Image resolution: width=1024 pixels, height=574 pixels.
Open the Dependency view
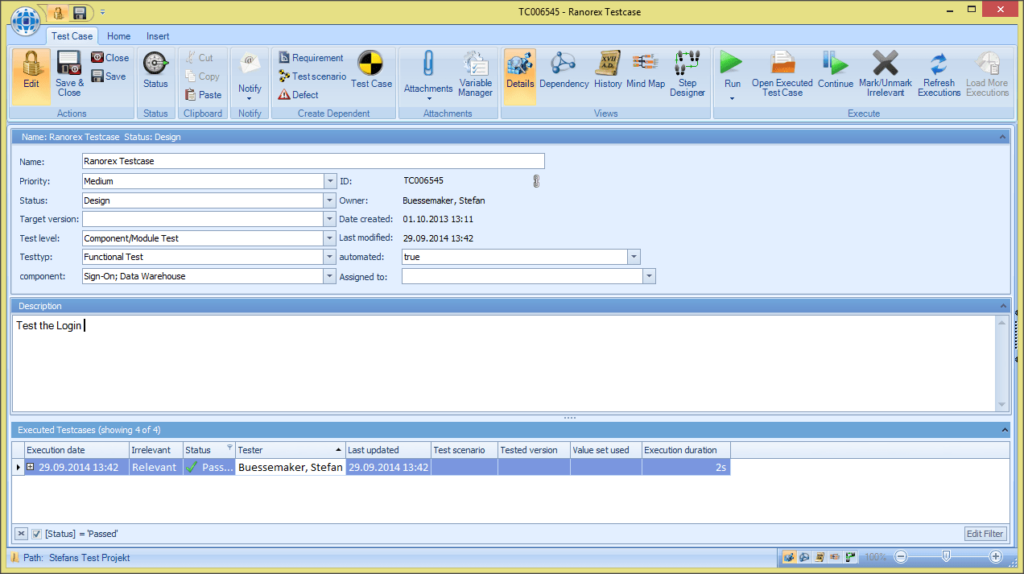click(564, 70)
